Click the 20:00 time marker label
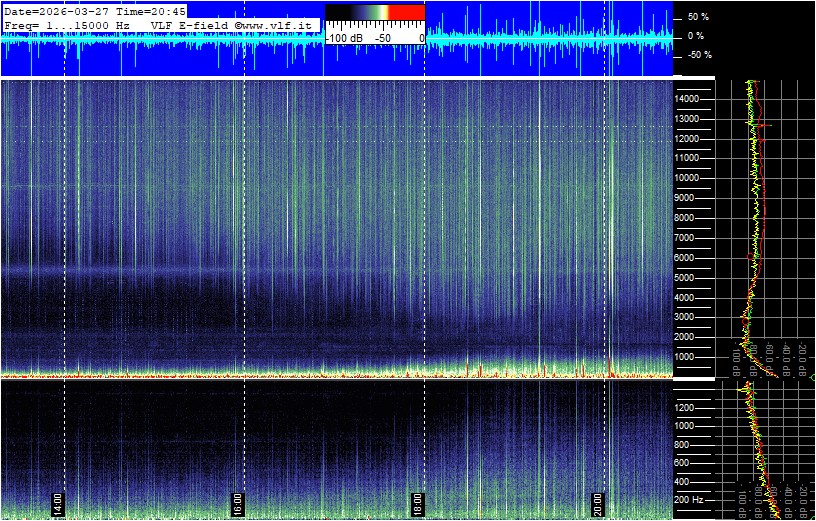This screenshot has width=816, height=521. click(597, 504)
